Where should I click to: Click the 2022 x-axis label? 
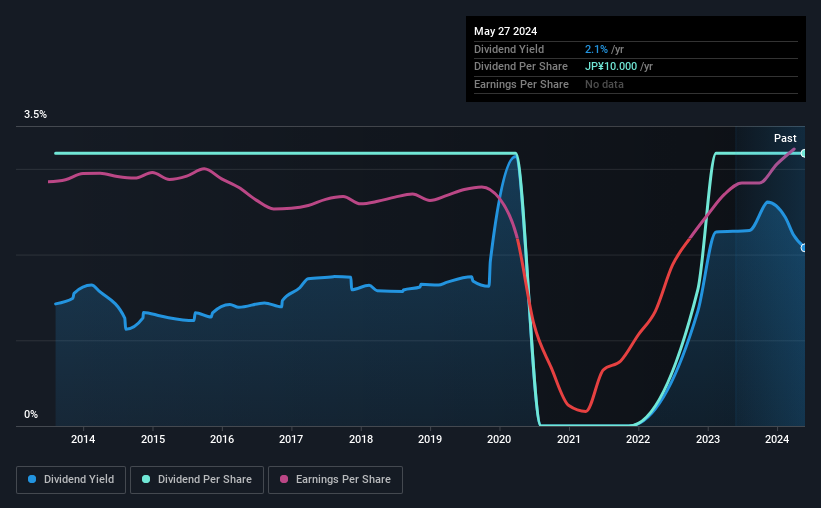click(x=638, y=439)
